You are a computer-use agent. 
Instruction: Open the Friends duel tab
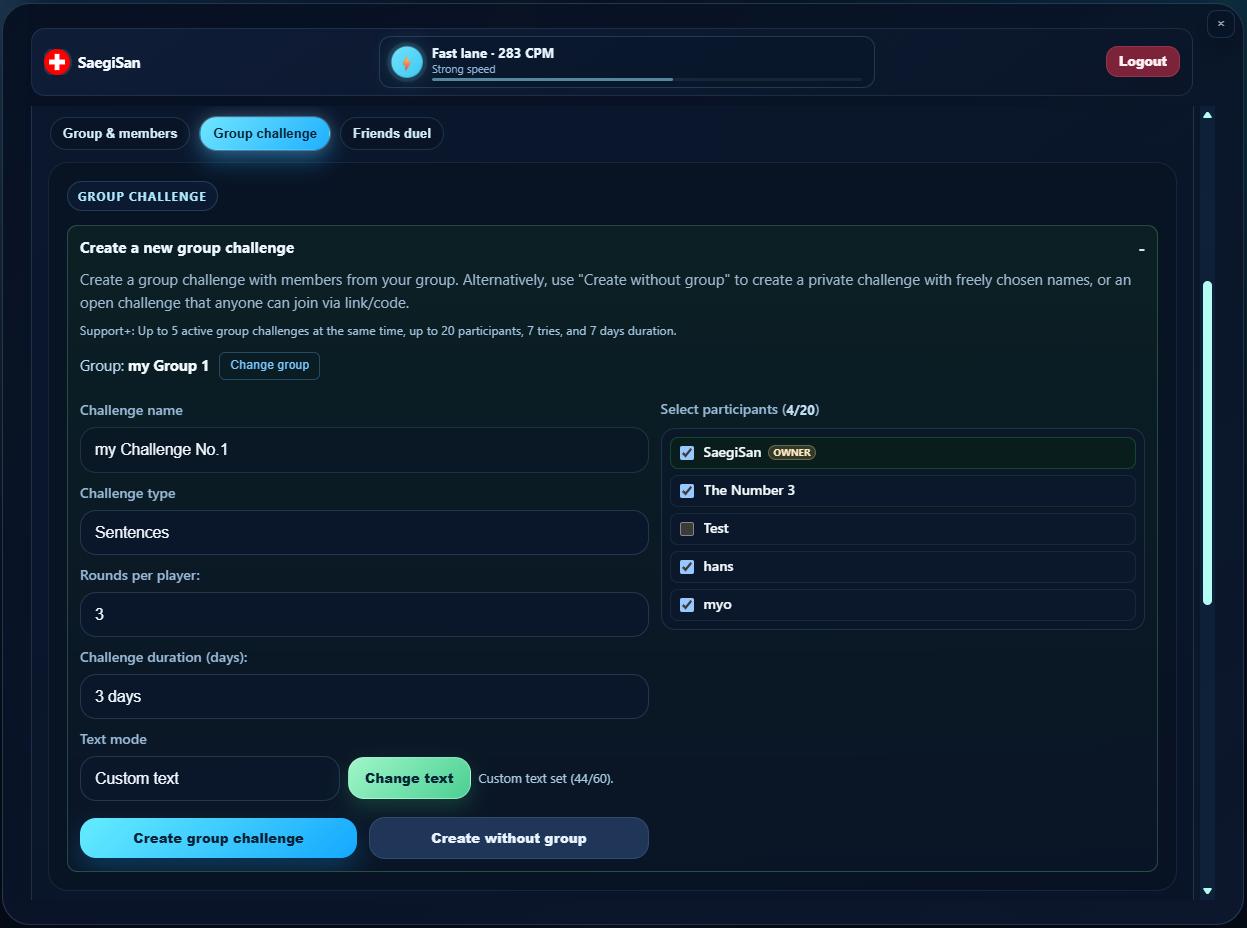(x=392, y=133)
